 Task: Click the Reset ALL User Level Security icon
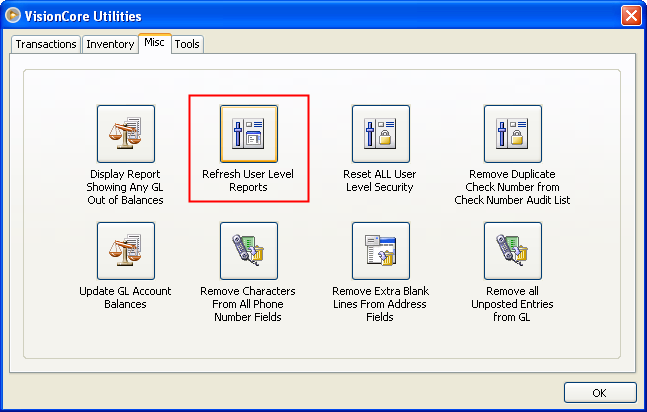pyautogui.click(x=381, y=134)
